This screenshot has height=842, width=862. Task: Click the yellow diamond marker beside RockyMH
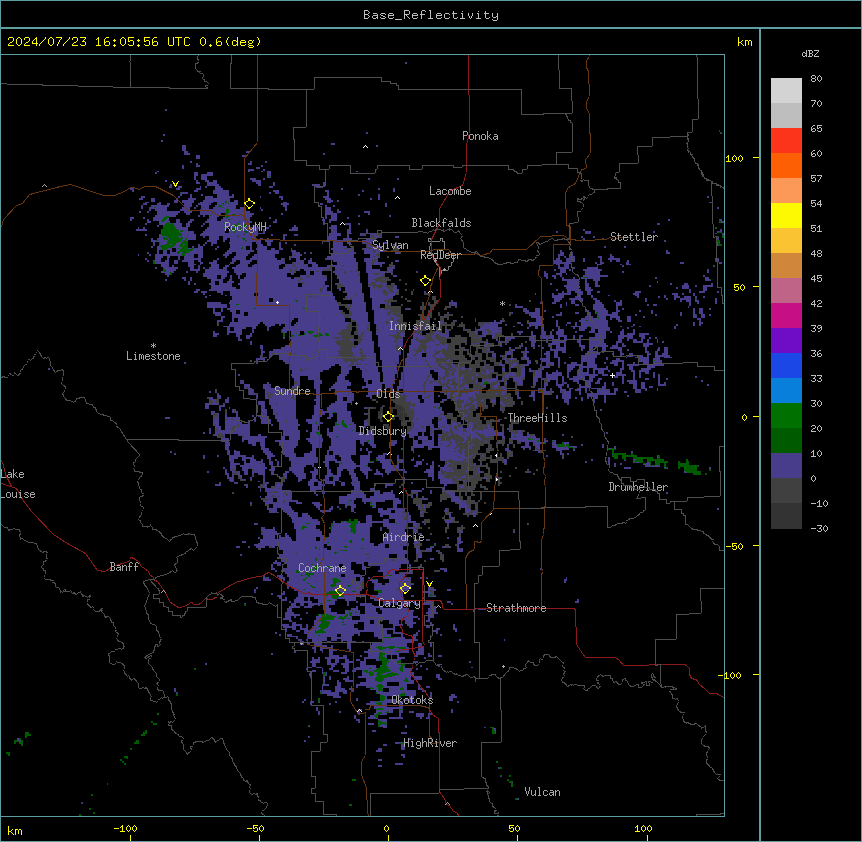pos(250,204)
